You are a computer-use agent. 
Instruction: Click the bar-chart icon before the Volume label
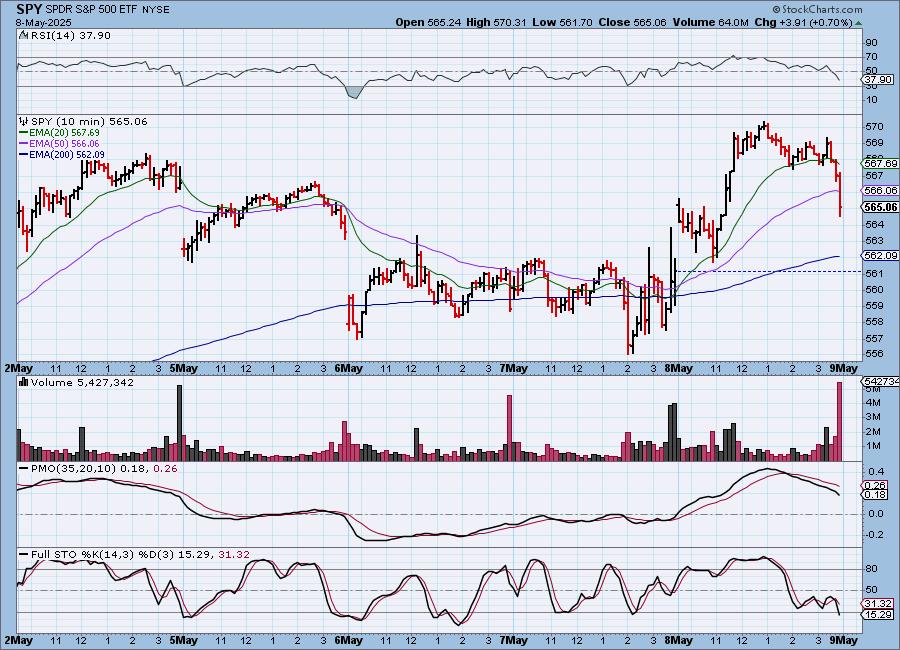click(x=24, y=382)
